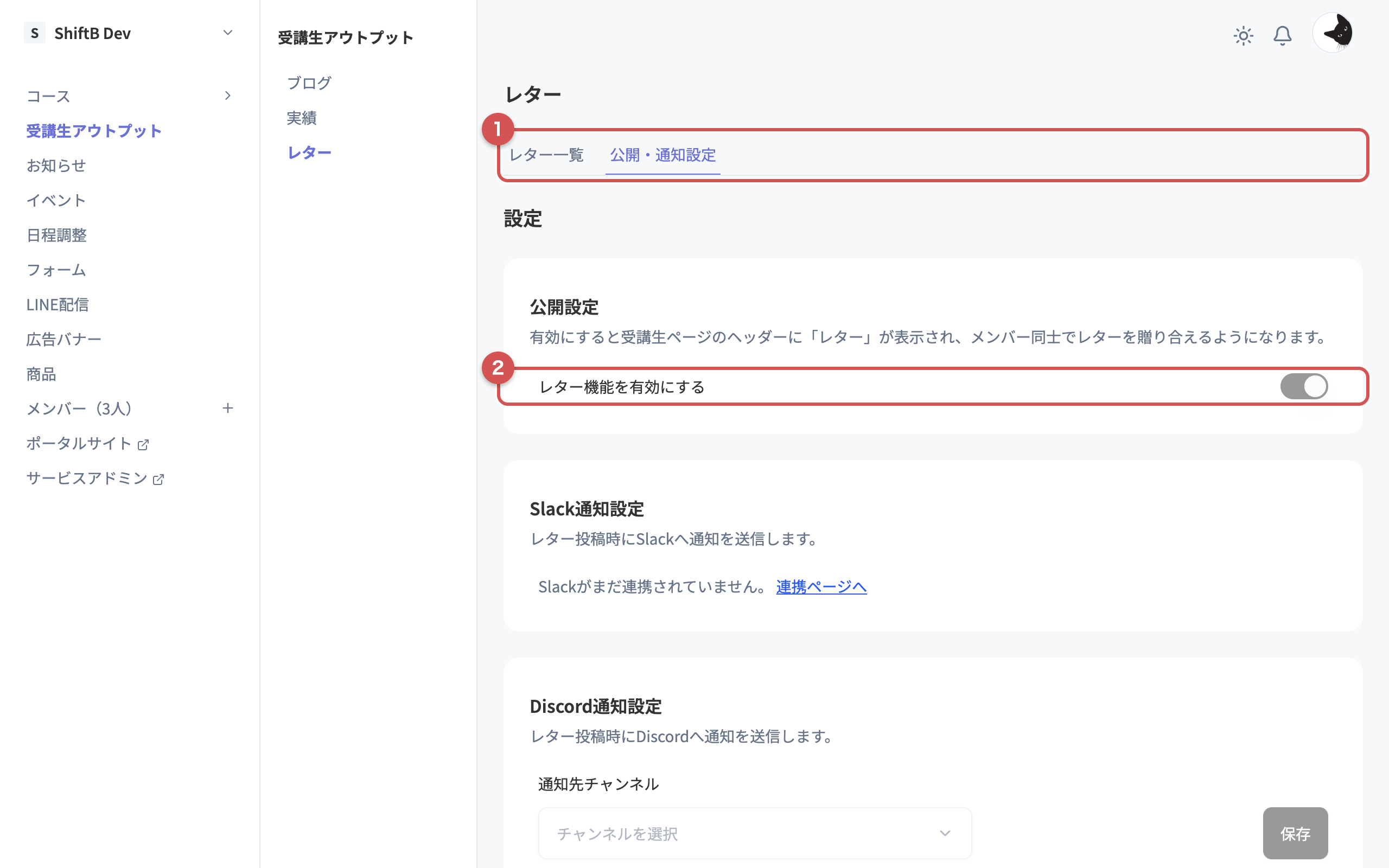The height and width of the screenshot is (868, 1389).
Task: Click the plus icon next to メンバー
Action: point(228,408)
